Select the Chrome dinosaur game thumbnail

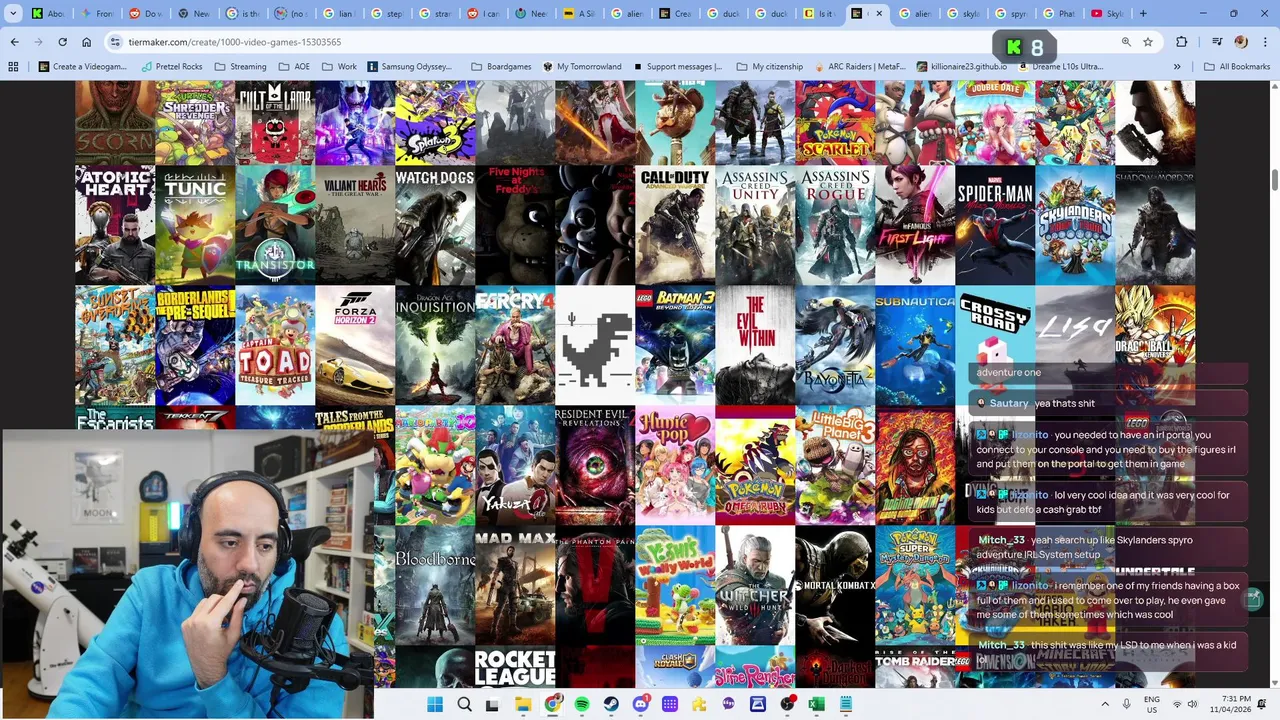click(x=595, y=345)
